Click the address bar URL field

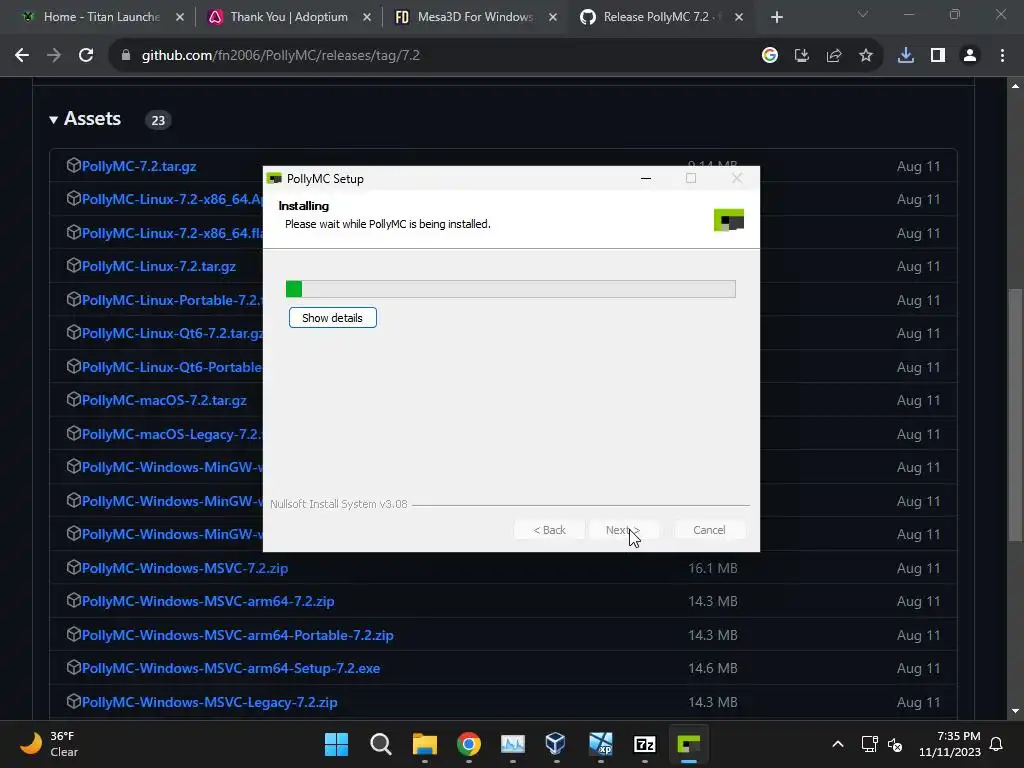click(x=431, y=56)
